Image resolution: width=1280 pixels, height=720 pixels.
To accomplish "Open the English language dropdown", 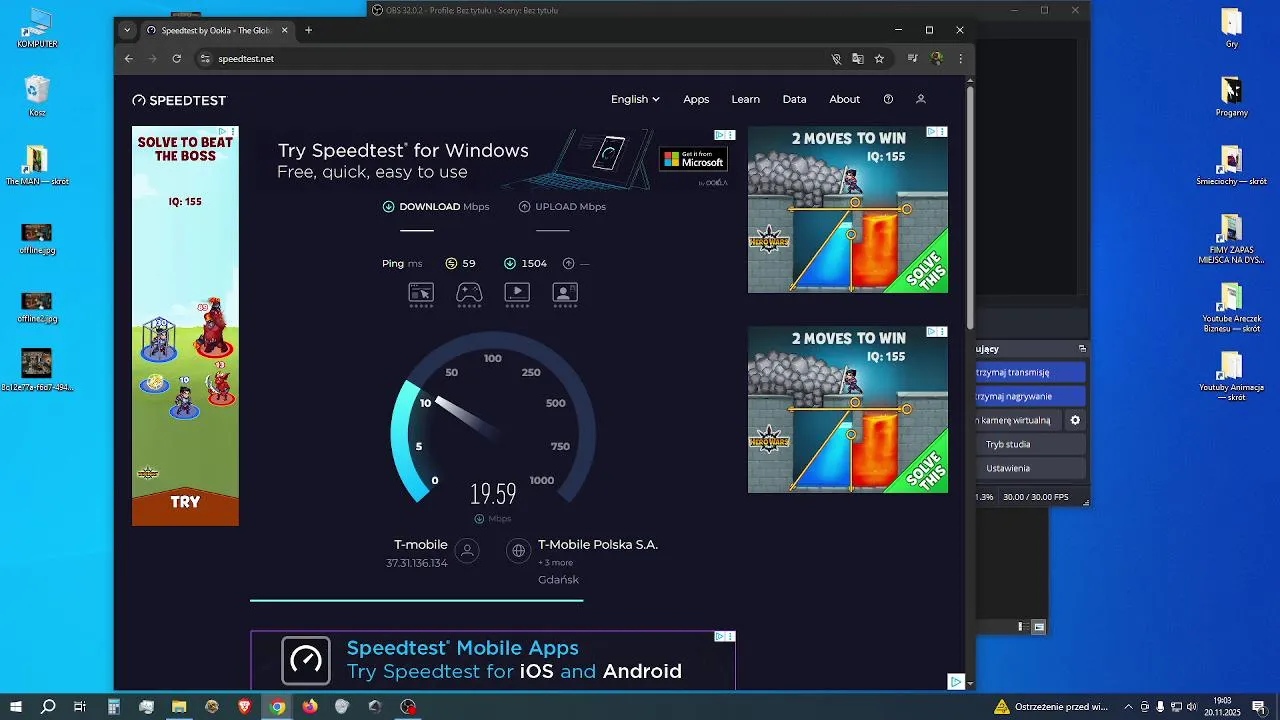I will coord(635,99).
